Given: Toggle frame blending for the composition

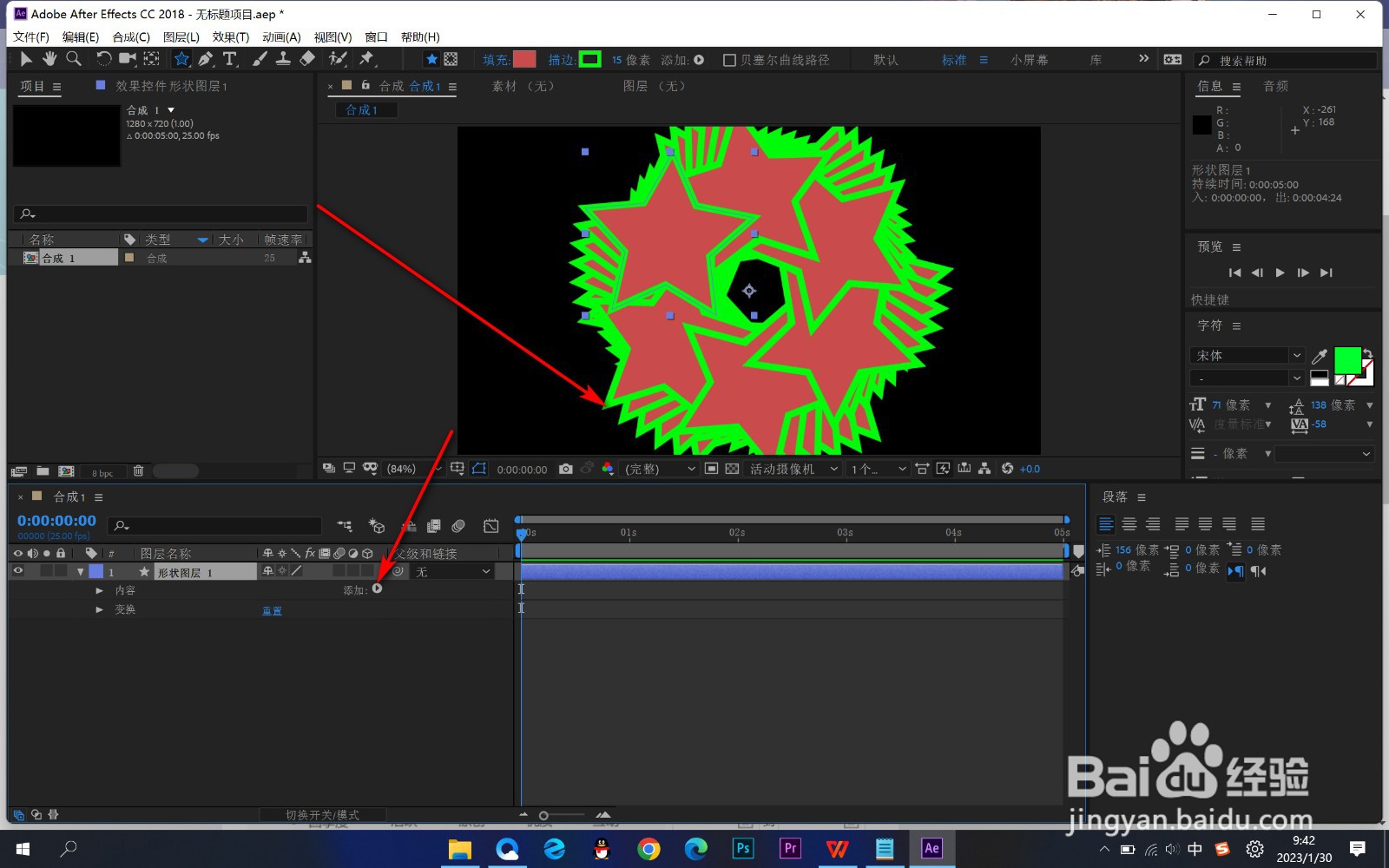Looking at the screenshot, I should coord(433,526).
